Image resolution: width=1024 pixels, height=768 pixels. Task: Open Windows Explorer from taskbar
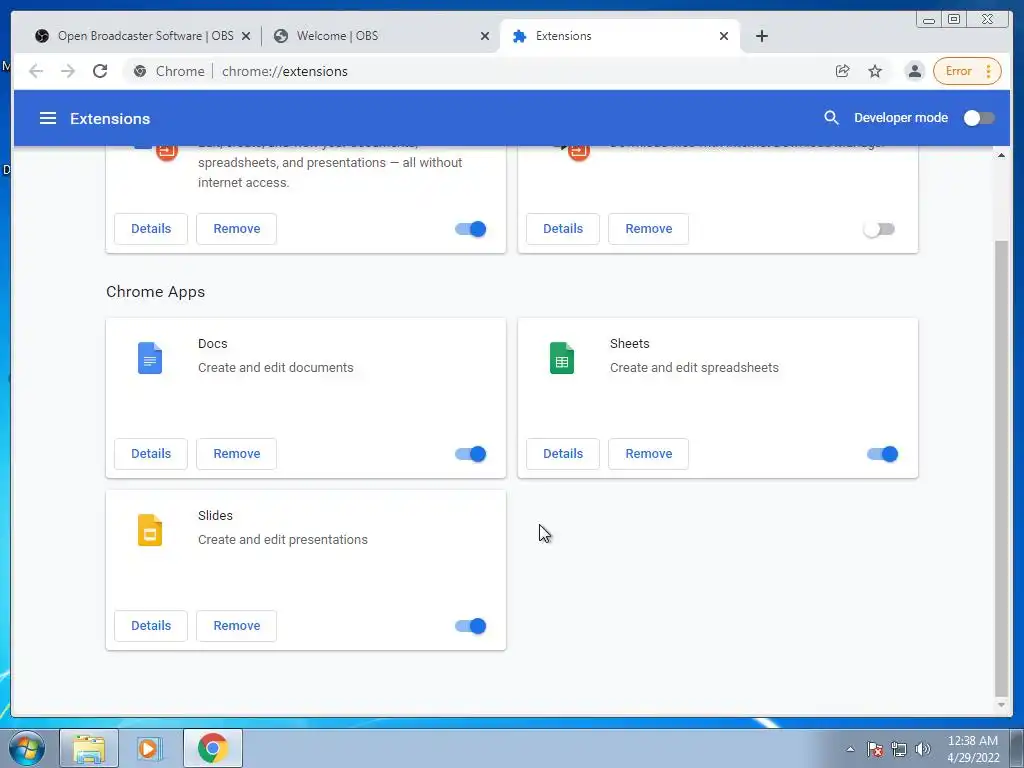(x=89, y=748)
